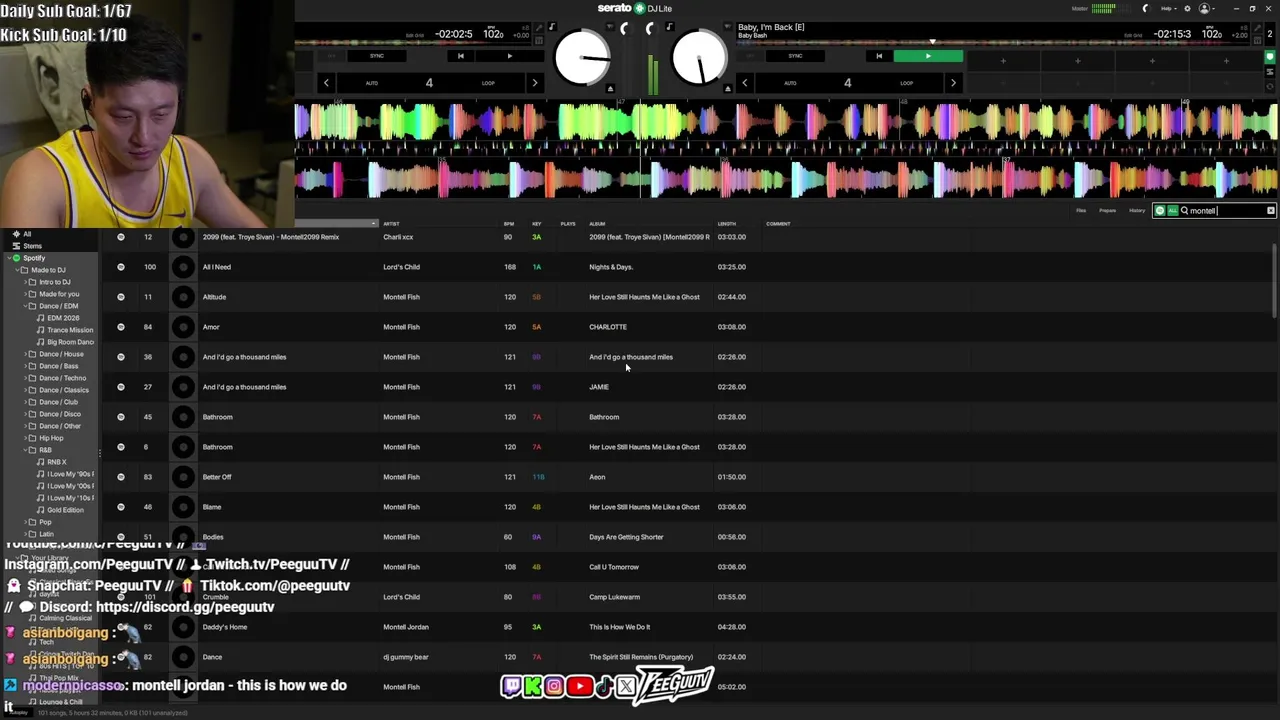Expand the Made for you folder
The width and height of the screenshot is (1280, 720).
point(24,294)
